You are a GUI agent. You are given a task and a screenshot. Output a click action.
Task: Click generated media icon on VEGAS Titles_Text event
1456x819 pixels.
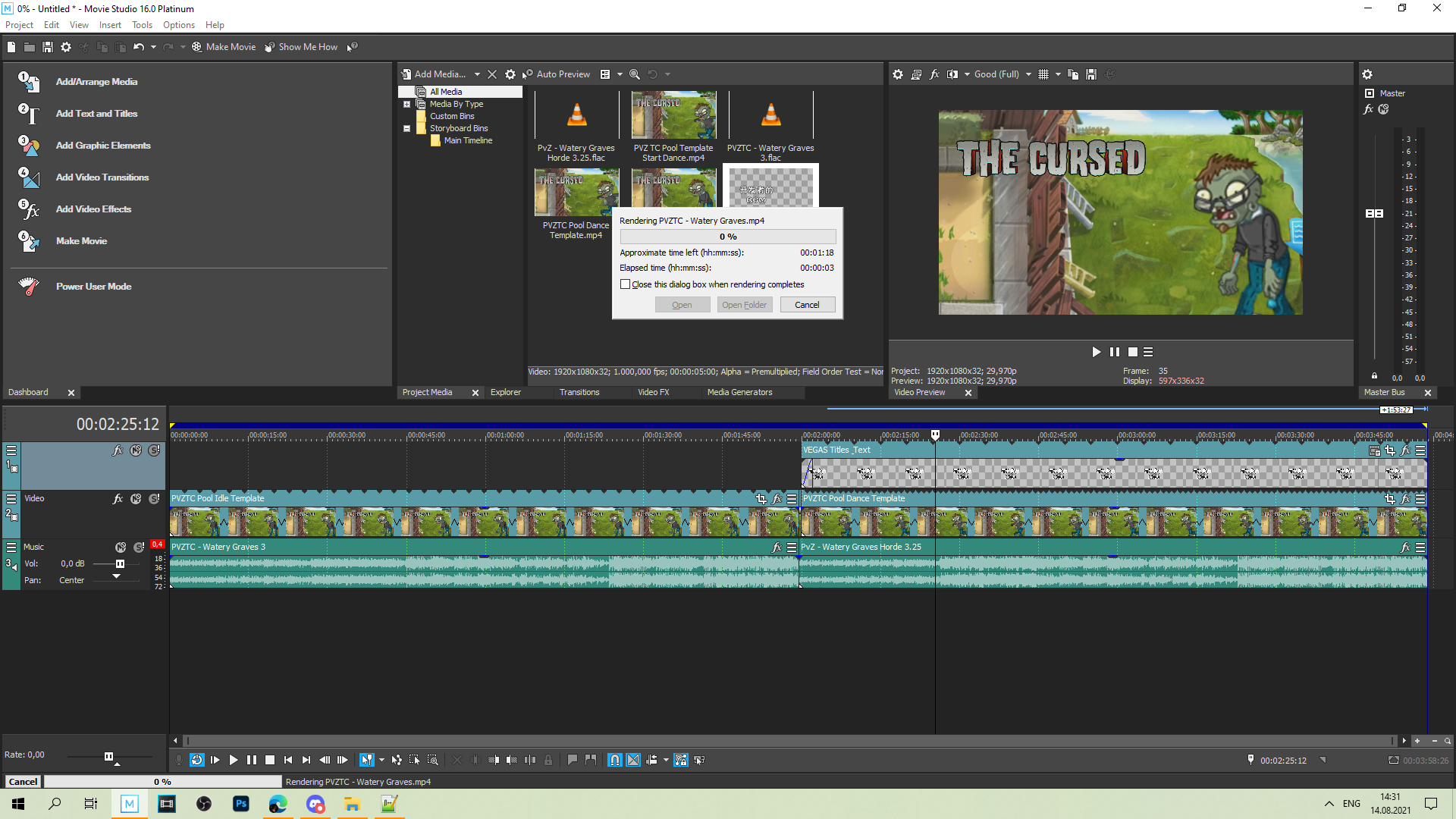[x=1374, y=450]
